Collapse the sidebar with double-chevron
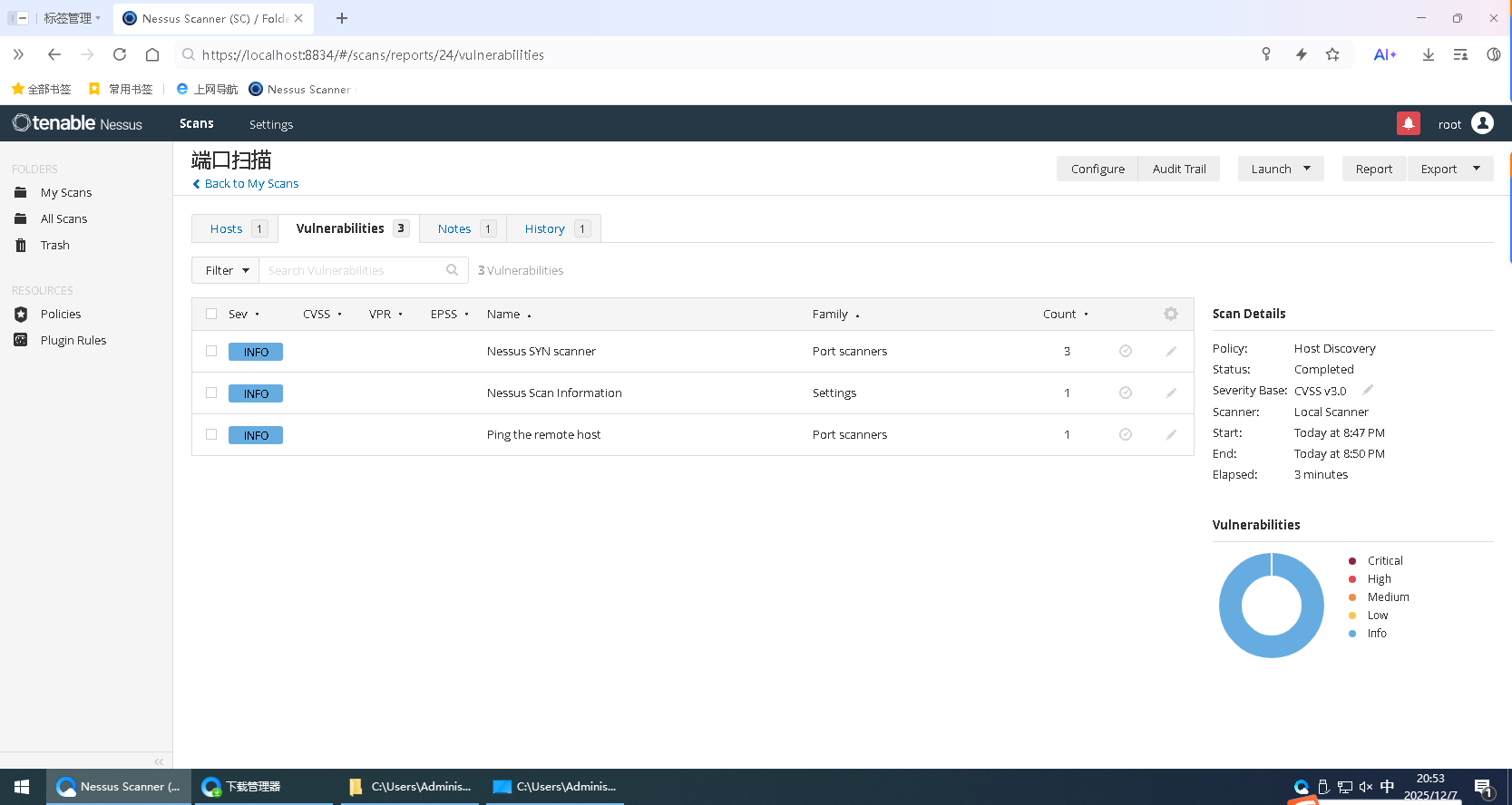1512x805 pixels. tap(159, 761)
